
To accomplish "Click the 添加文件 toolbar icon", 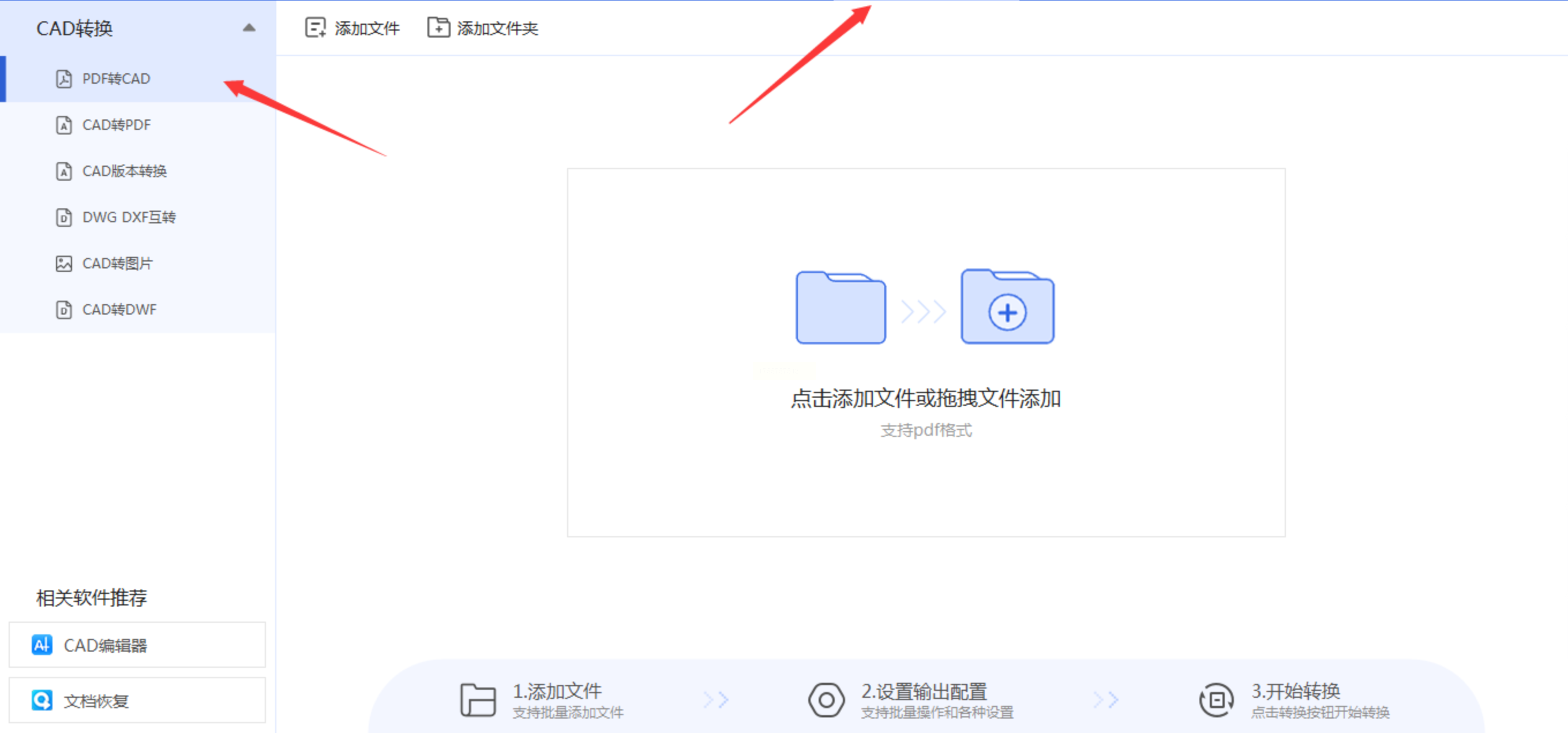I will pyautogui.click(x=316, y=28).
